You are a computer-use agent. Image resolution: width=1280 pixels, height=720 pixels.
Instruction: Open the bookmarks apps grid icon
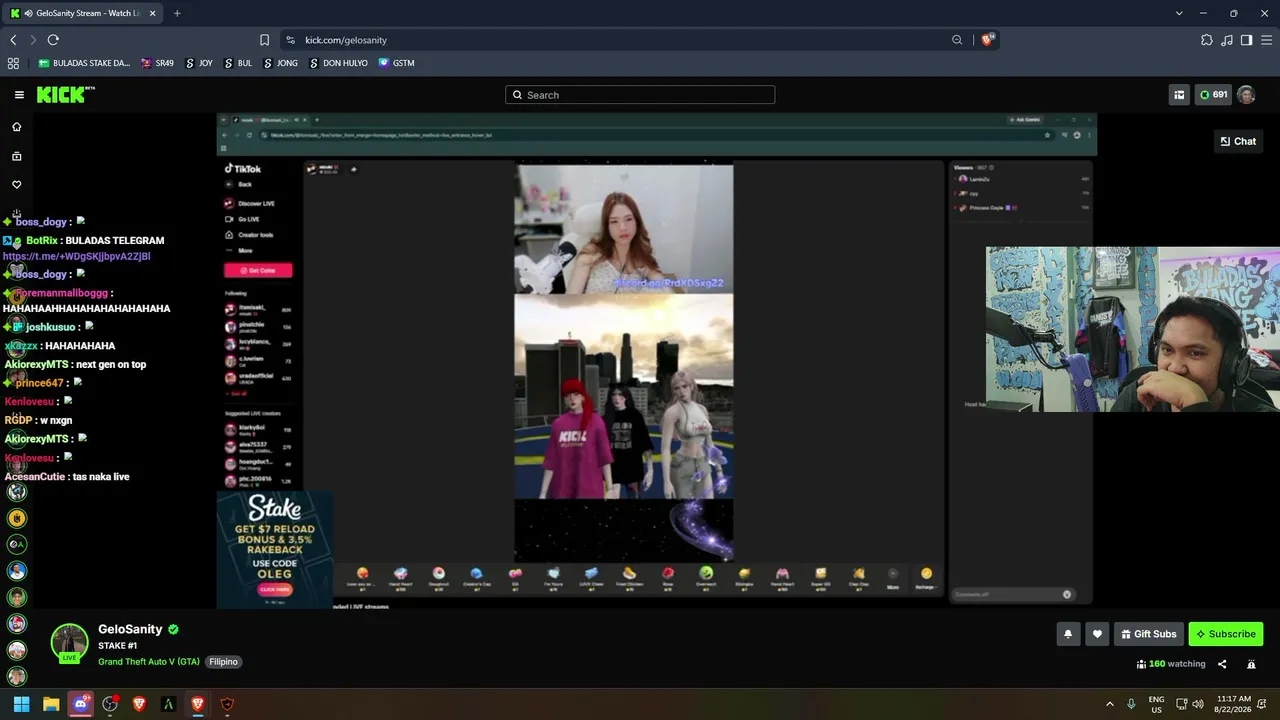[x=13, y=63]
